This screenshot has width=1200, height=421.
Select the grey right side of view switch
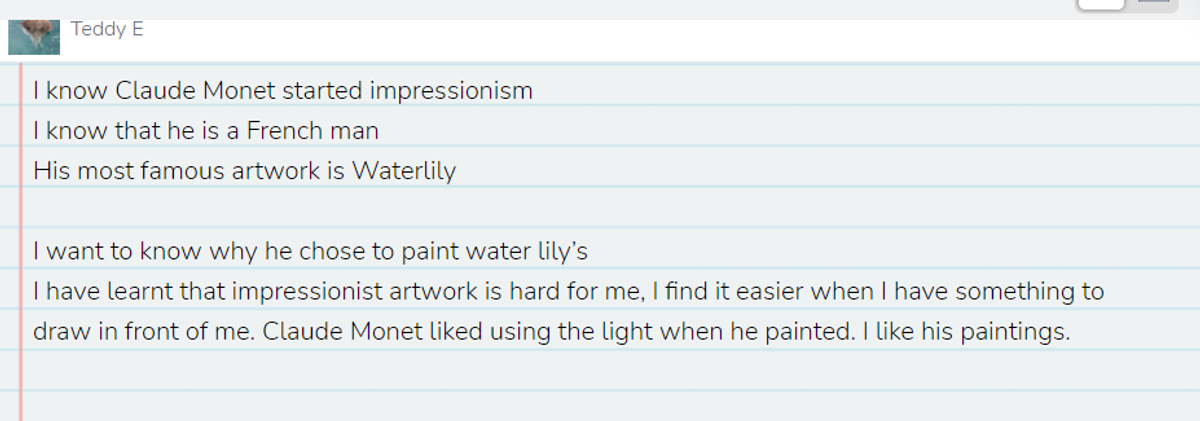coord(1152,4)
